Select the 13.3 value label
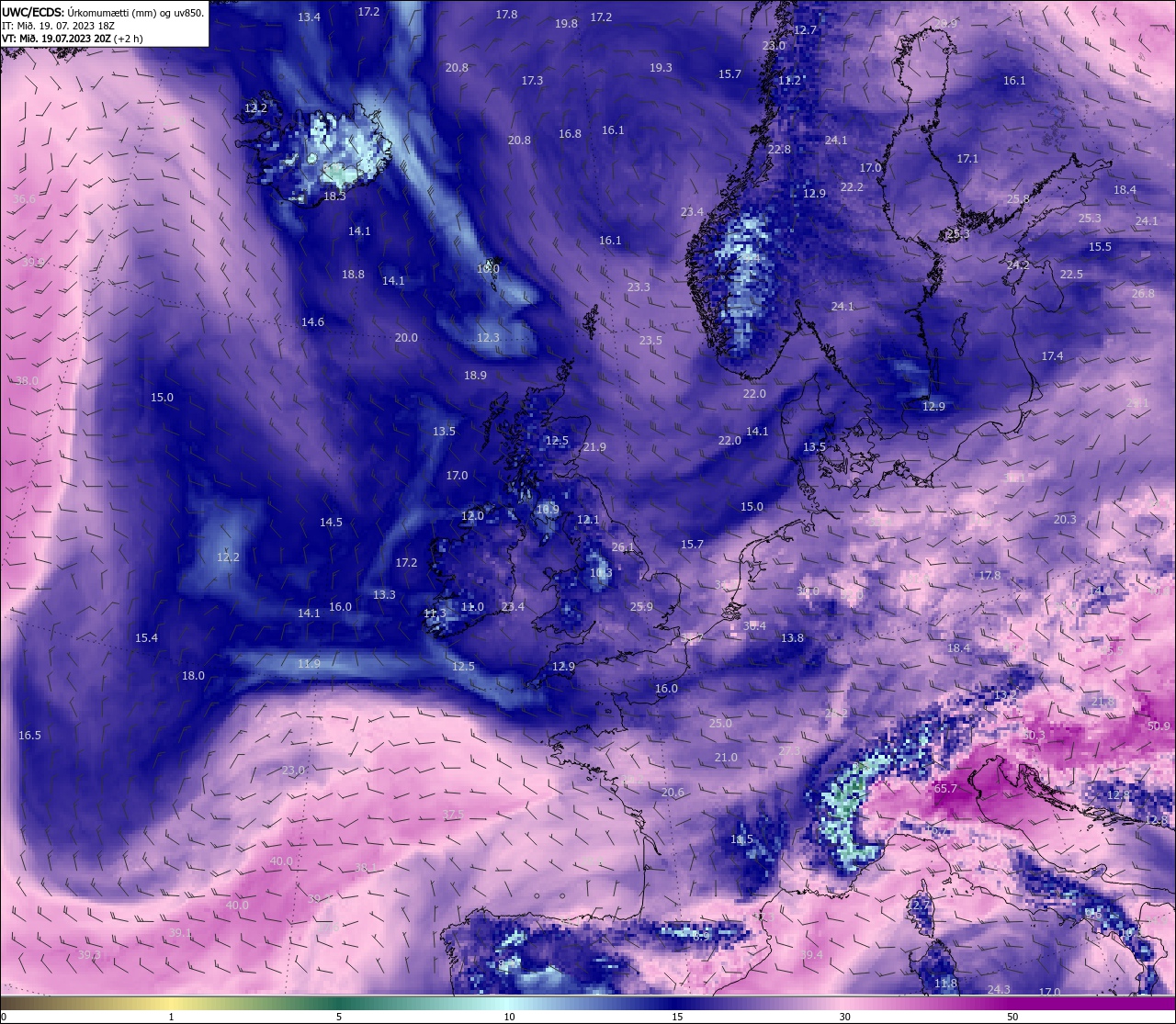The height and width of the screenshot is (1024, 1176). point(384,595)
